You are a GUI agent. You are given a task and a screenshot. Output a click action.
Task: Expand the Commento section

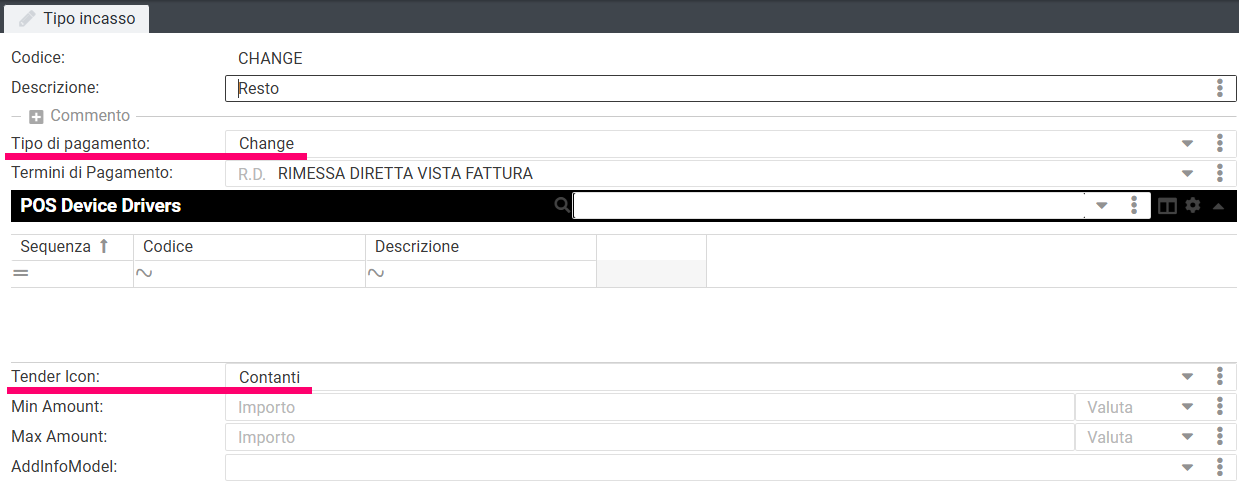(x=36, y=116)
